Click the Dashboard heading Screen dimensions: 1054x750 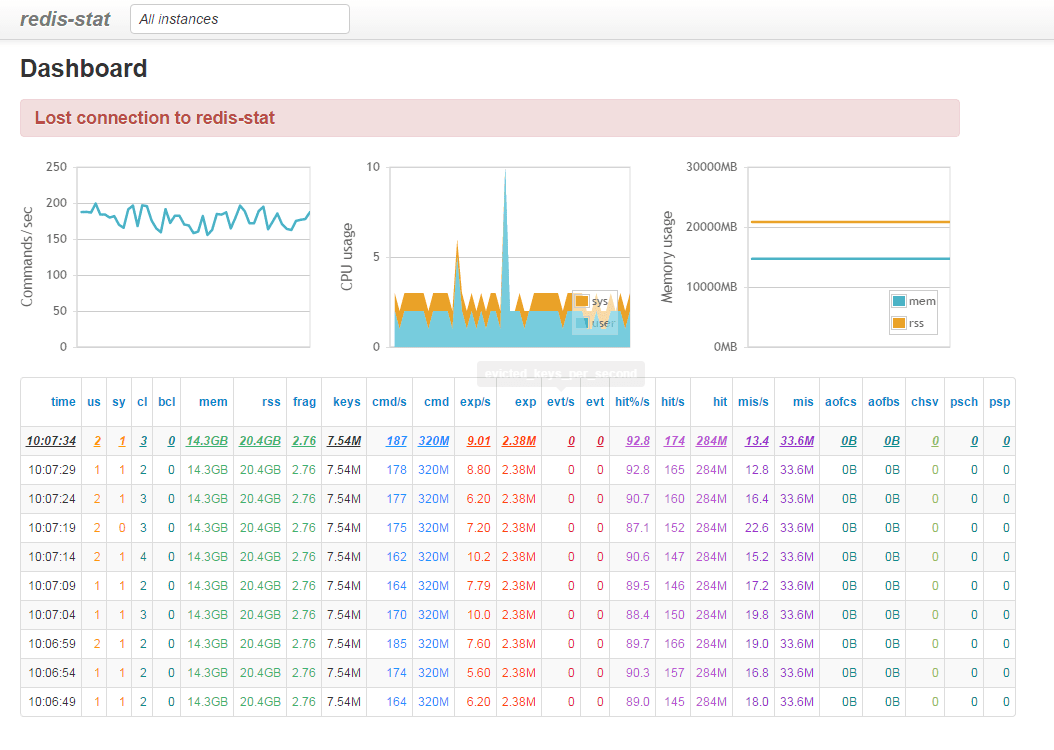pyautogui.click(x=84, y=69)
